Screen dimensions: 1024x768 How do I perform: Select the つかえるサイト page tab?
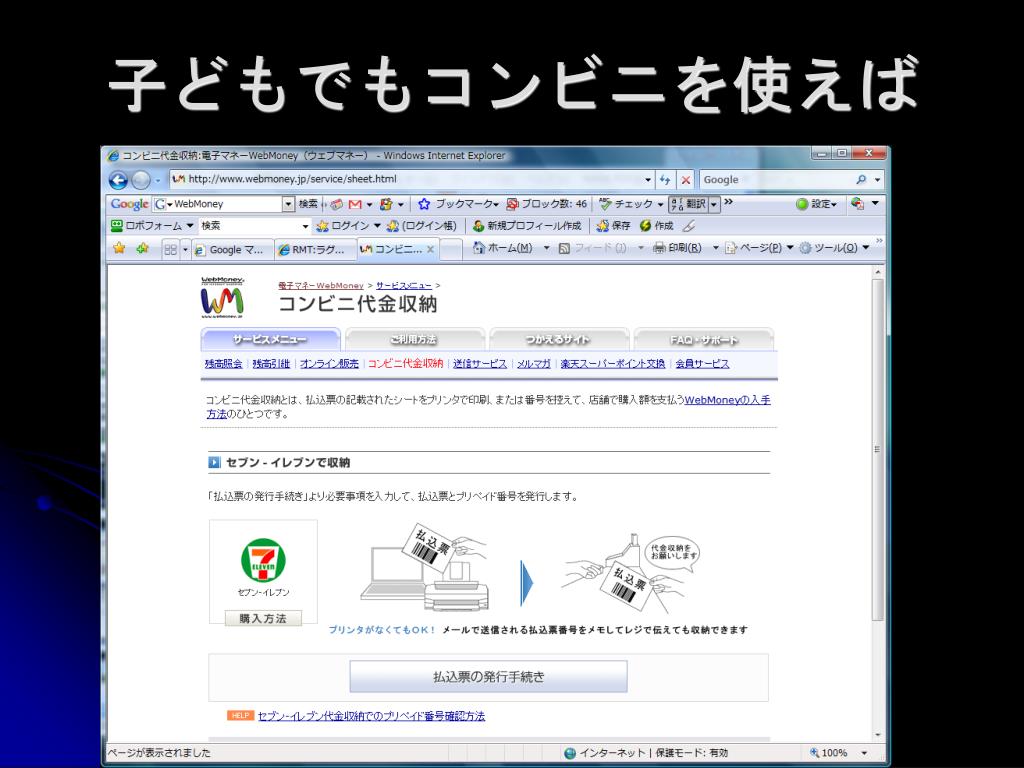point(558,340)
